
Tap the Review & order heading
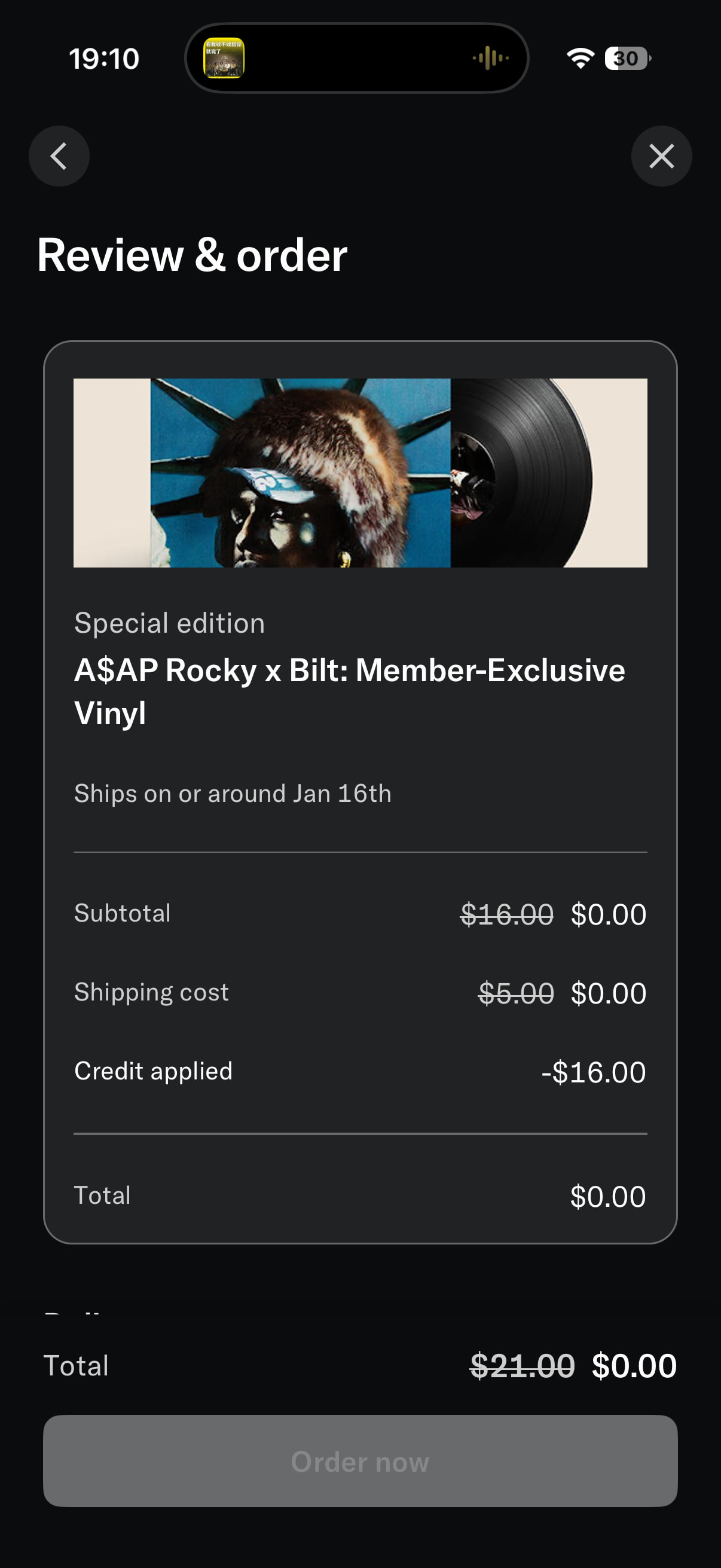pyautogui.click(x=193, y=255)
